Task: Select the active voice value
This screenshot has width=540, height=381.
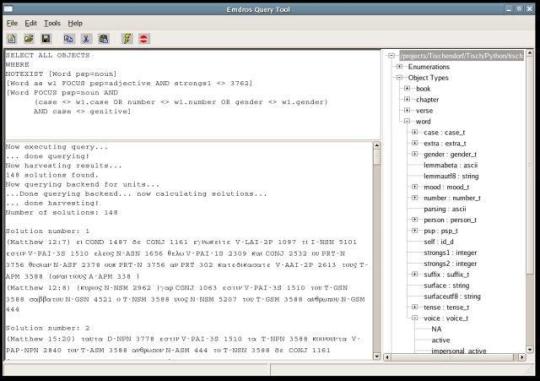Action: pos(440,340)
